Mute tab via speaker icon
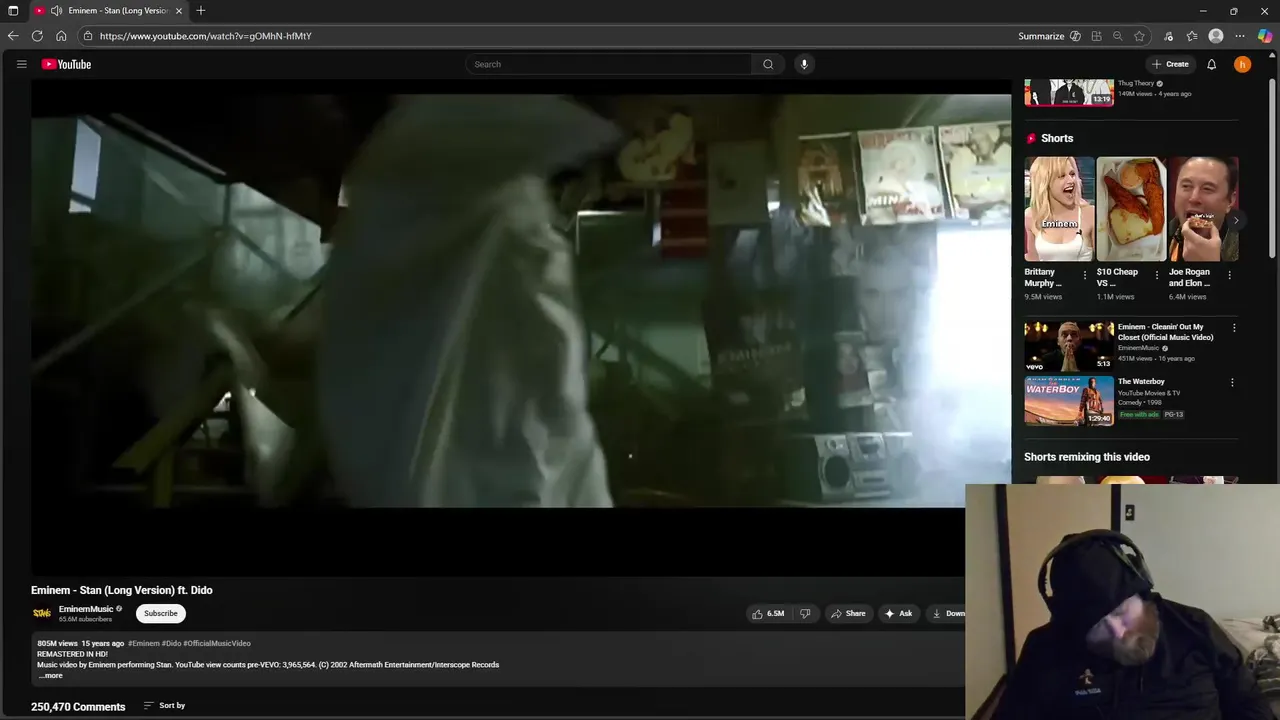Image resolution: width=1280 pixels, height=720 pixels. pyautogui.click(x=56, y=11)
